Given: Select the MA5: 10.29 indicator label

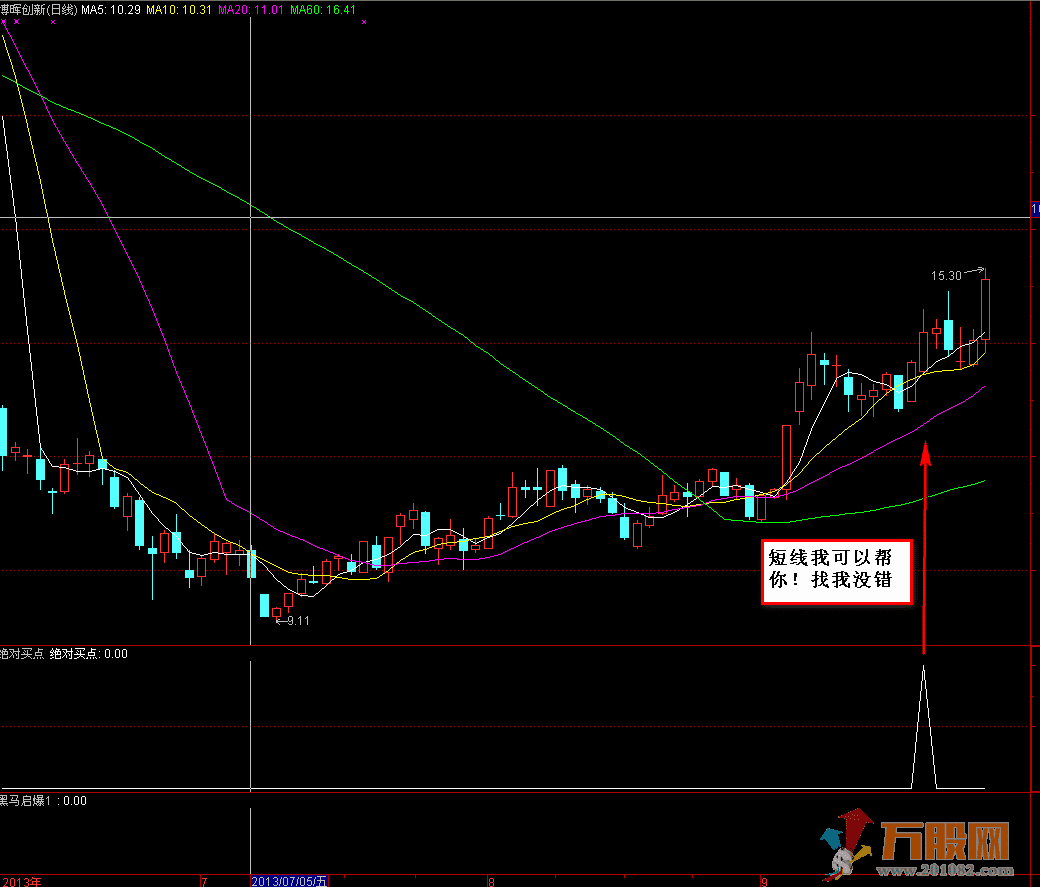Looking at the screenshot, I should [111, 10].
